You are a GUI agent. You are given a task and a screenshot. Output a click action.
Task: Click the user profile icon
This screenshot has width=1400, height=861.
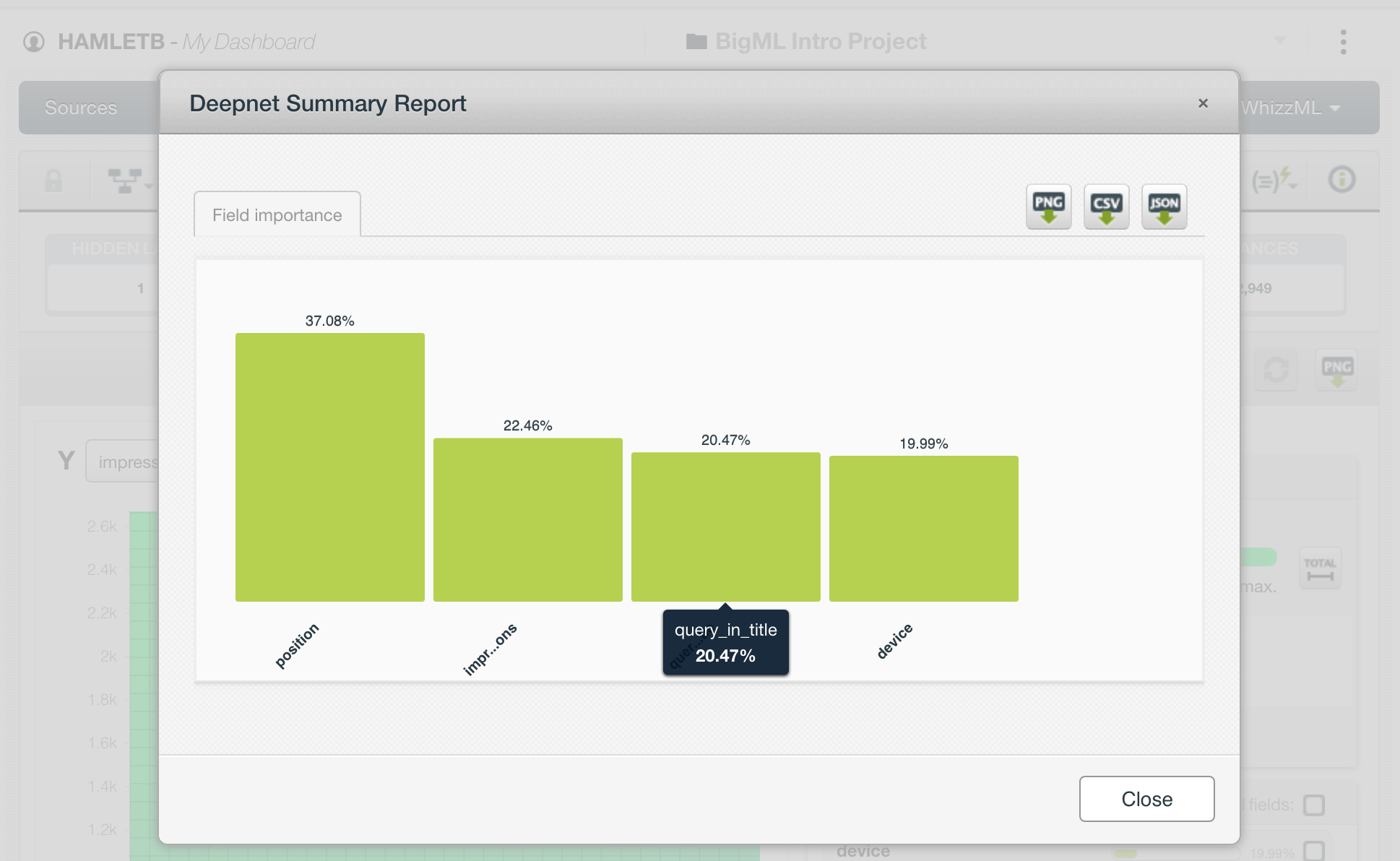[x=34, y=42]
